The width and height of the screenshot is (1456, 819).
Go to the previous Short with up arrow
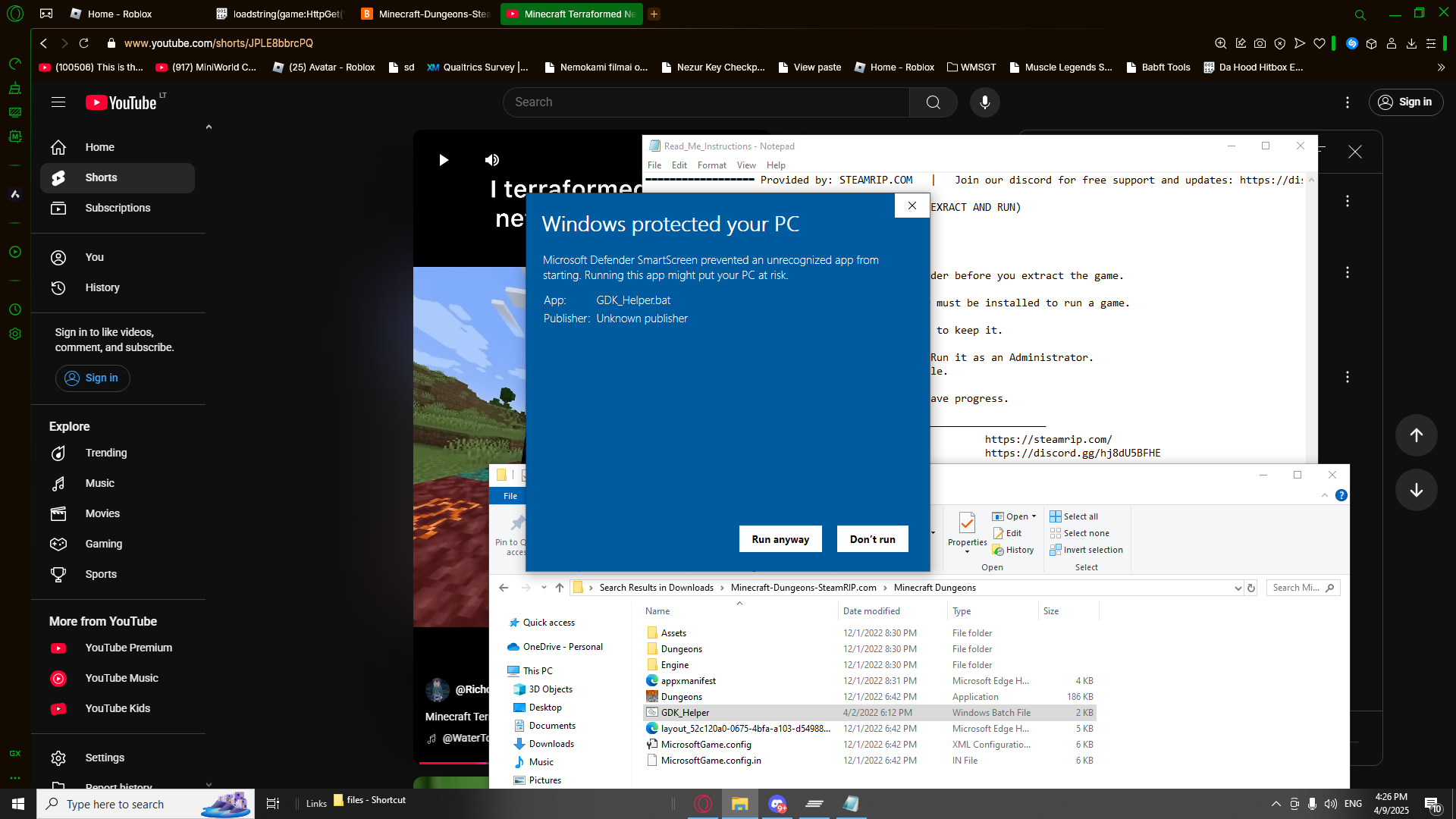pos(1416,435)
